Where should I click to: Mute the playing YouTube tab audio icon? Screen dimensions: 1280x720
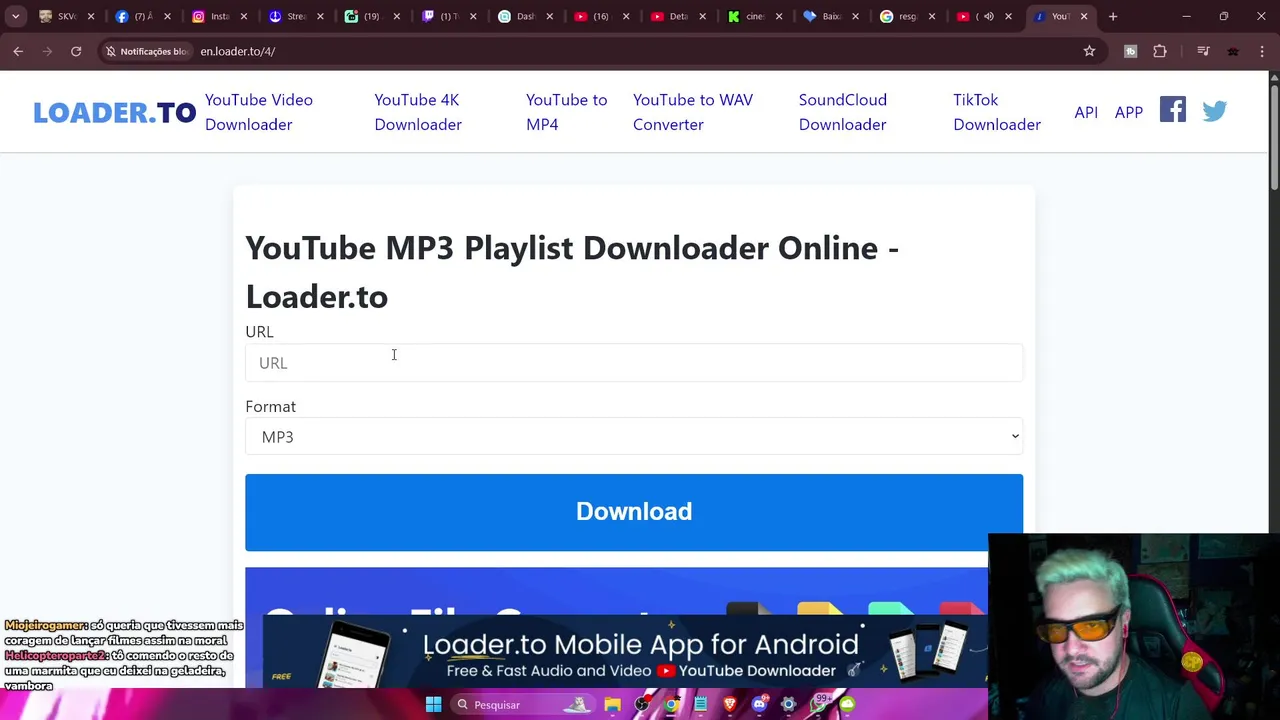pos(988,16)
